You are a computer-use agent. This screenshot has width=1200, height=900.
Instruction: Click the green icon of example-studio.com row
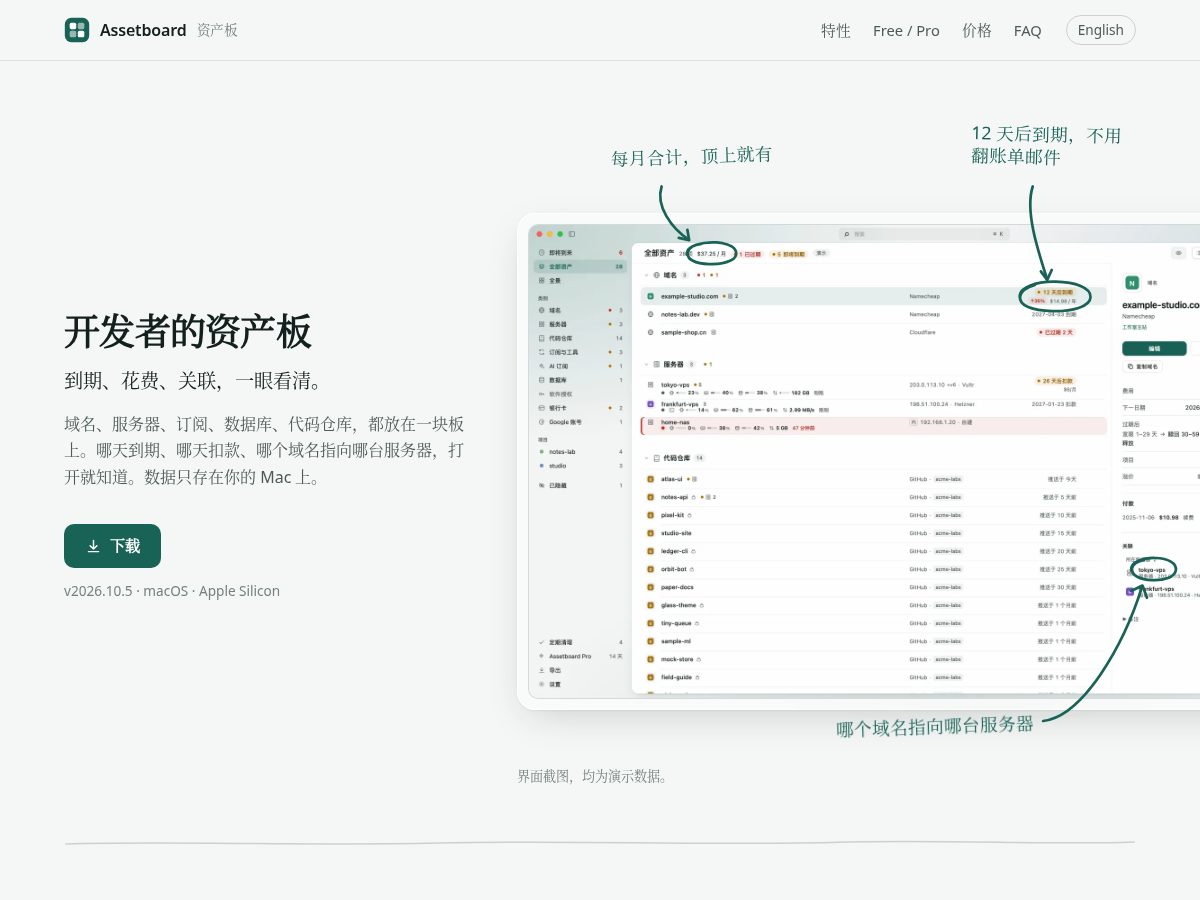650,296
